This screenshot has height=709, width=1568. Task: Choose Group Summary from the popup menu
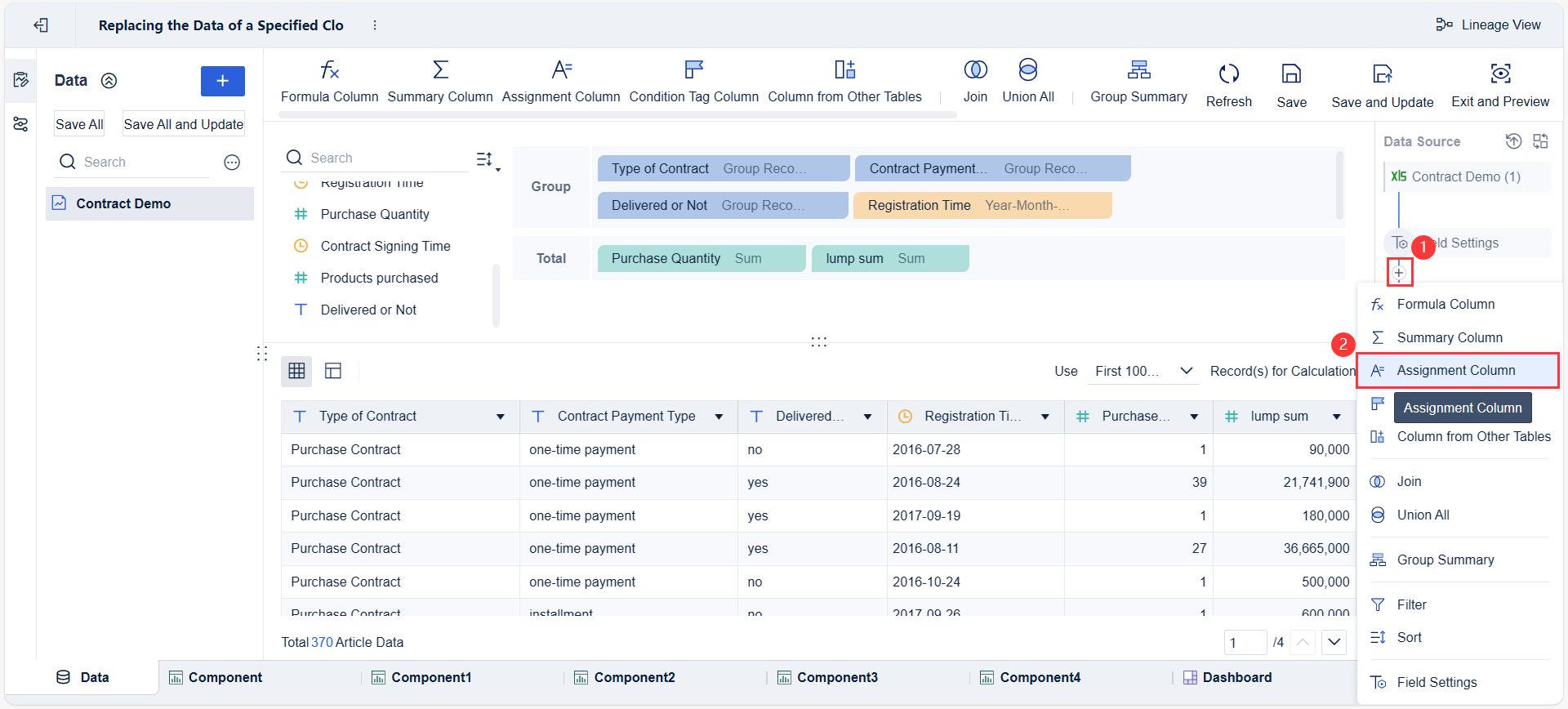point(1458,560)
